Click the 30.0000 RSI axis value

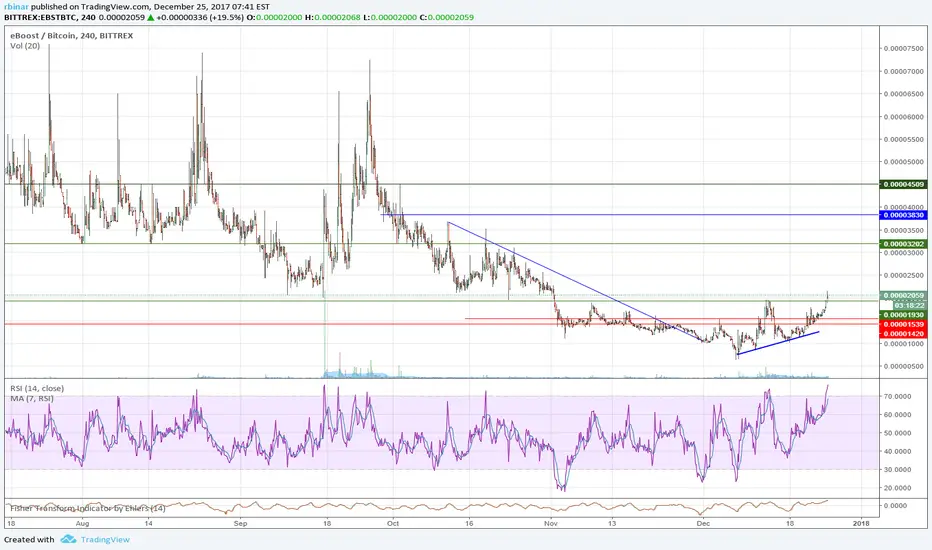coord(898,469)
